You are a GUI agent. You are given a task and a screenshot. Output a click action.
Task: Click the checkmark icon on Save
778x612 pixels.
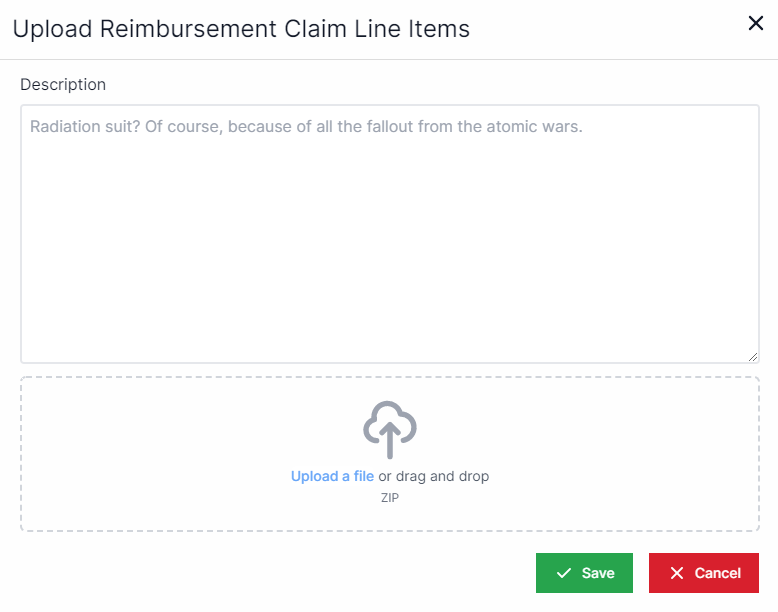tap(564, 573)
